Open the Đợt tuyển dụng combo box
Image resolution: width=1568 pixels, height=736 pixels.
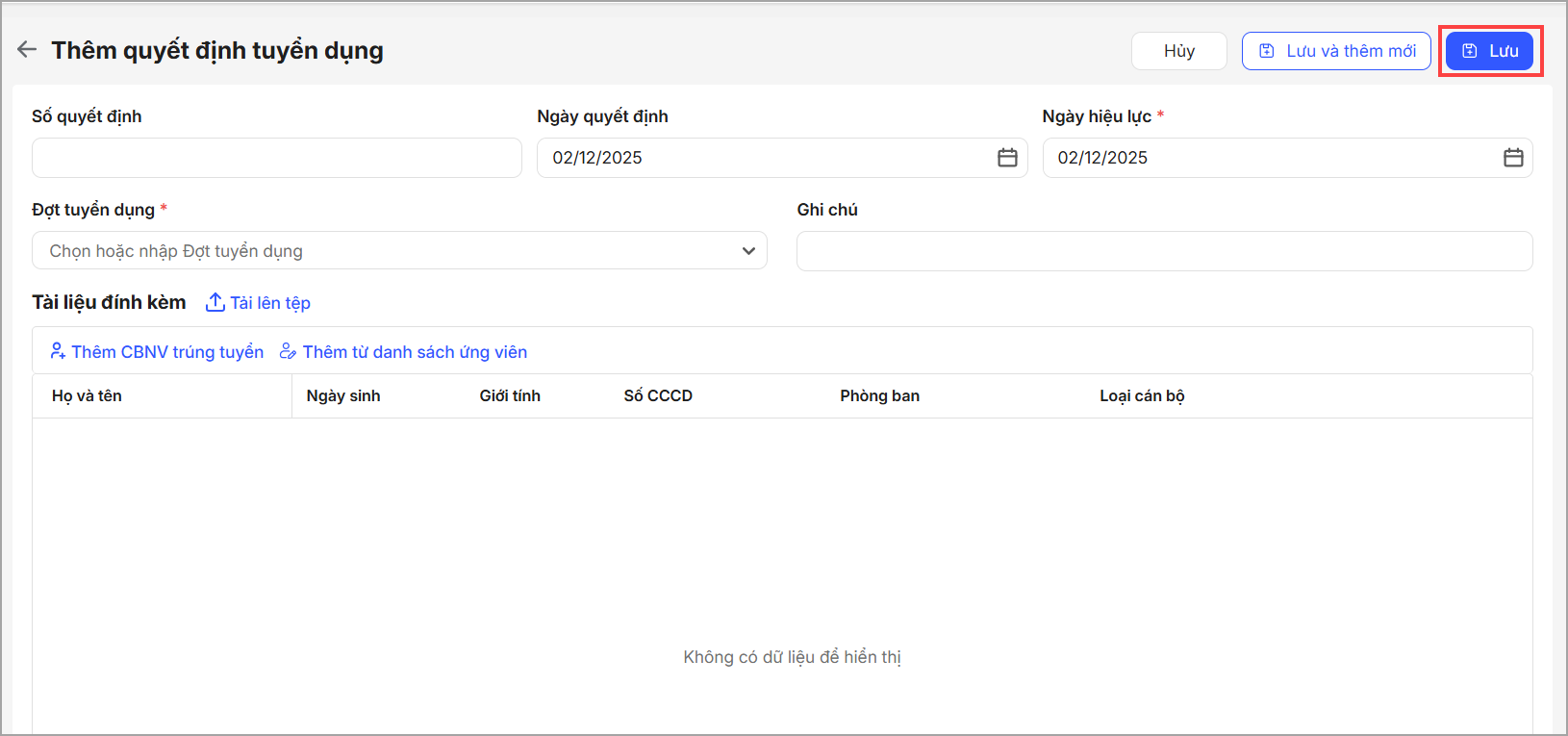[385, 251]
